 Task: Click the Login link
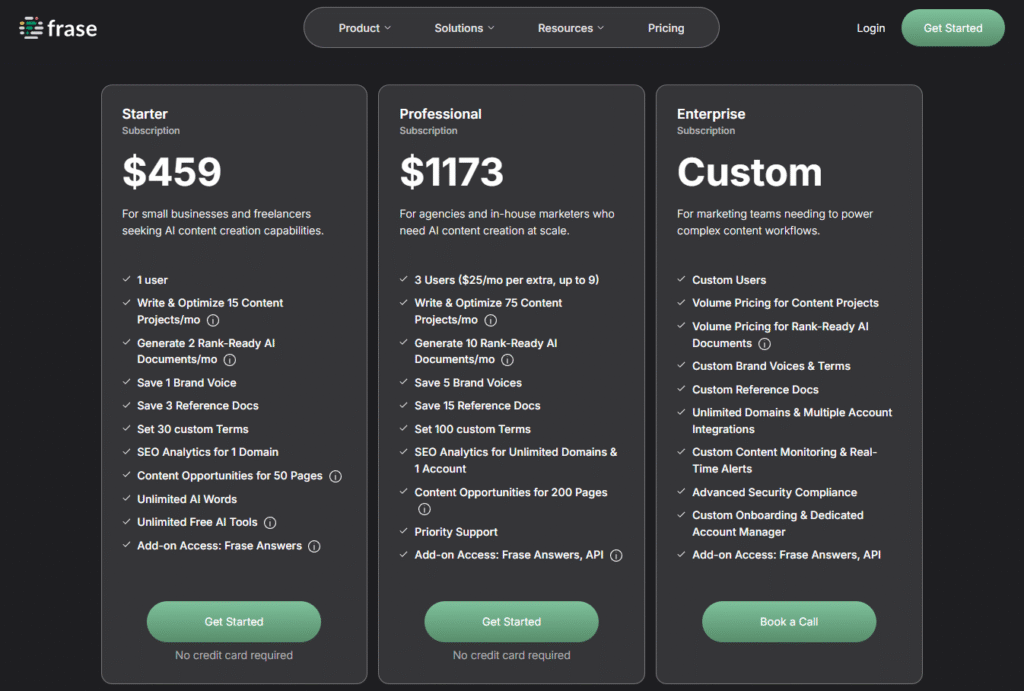tap(871, 28)
